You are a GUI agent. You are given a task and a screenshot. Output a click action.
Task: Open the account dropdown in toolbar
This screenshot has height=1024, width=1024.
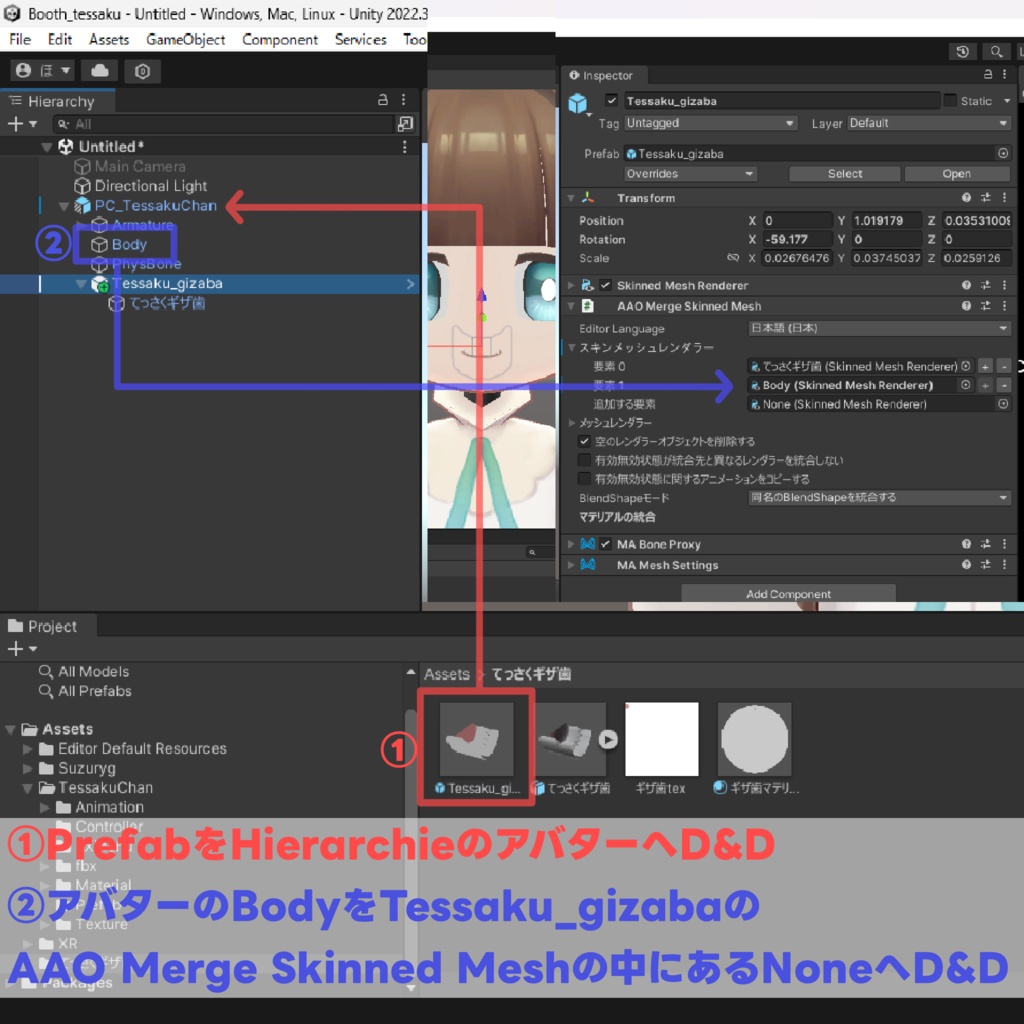(43, 71)
